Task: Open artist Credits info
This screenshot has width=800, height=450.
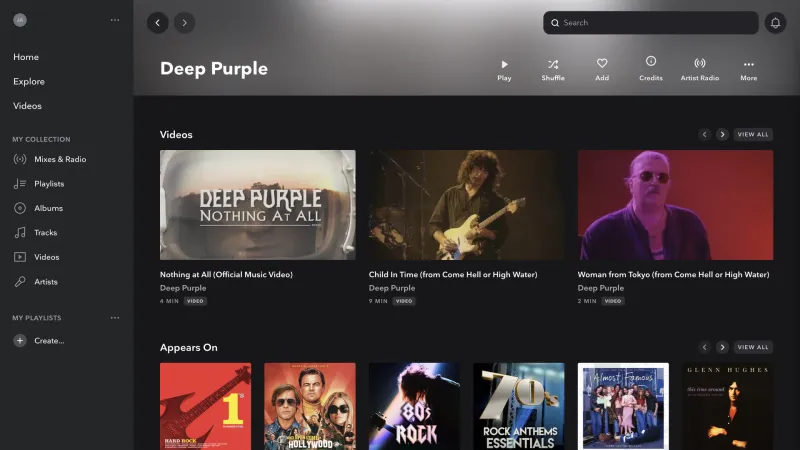Action: [x=651, y=69]
